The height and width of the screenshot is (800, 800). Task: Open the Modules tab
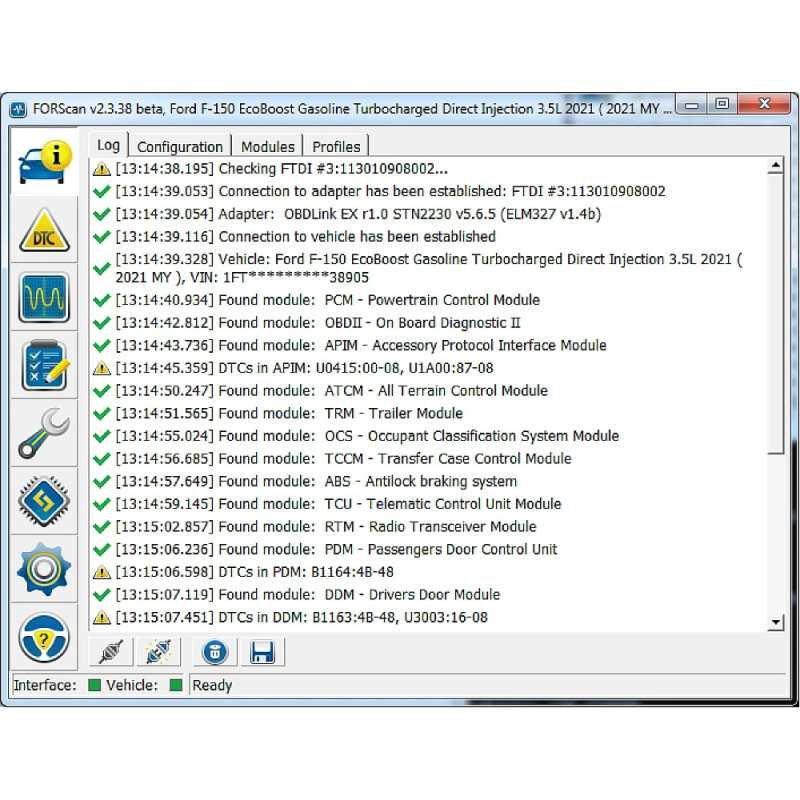267,145
